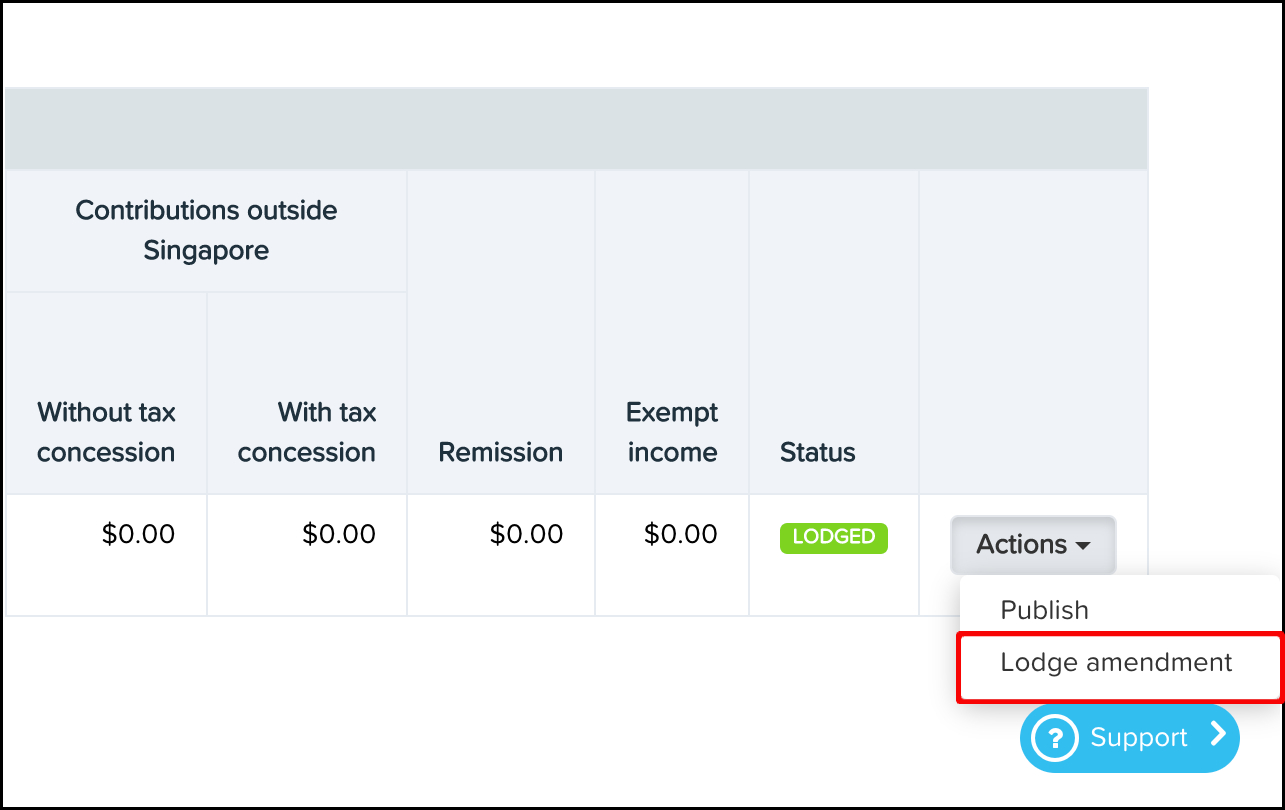The image size is (1285, 810).
Task: Click the green LODGED status badge
Action: (833, 537)
